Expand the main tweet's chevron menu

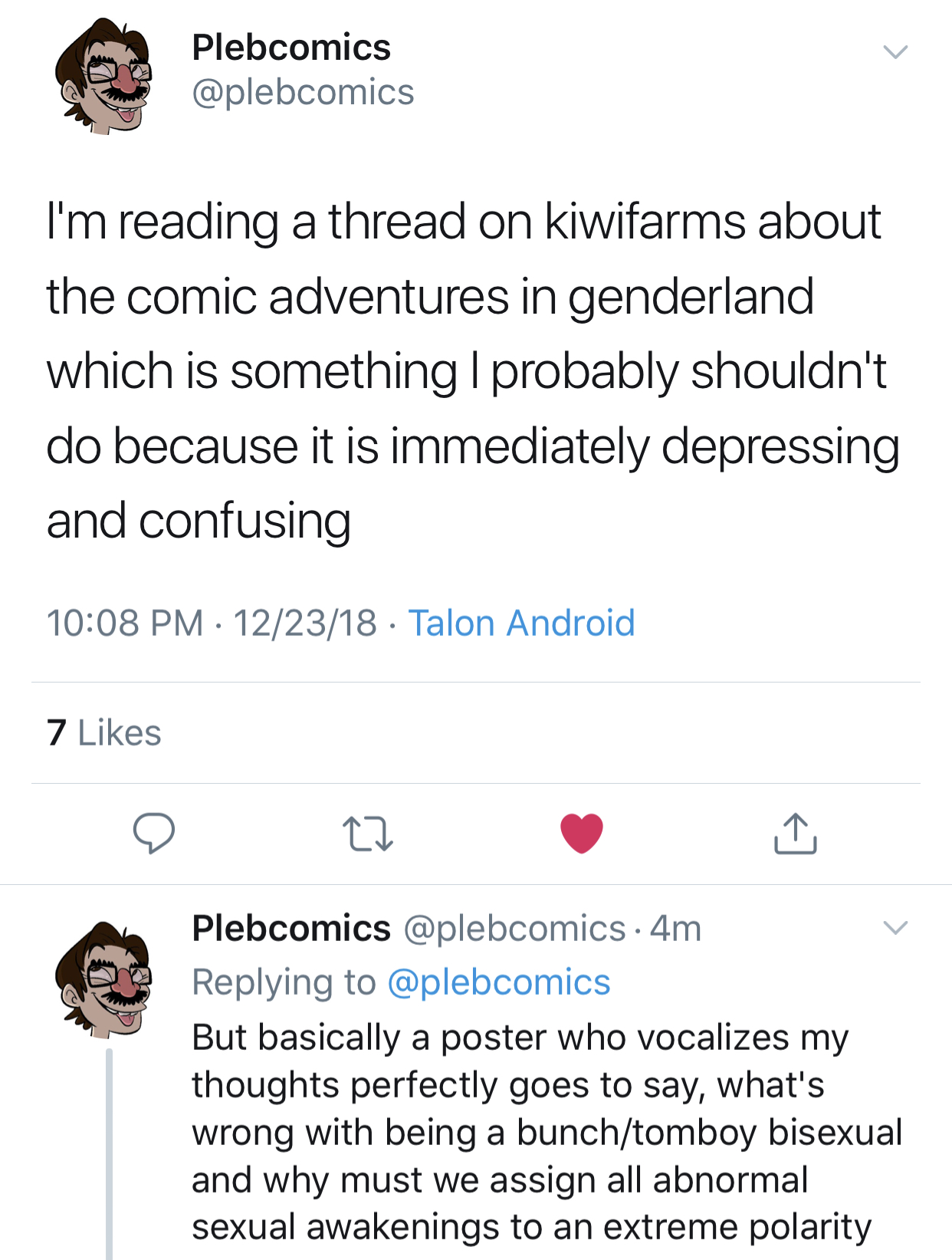(x=895, y=52)
